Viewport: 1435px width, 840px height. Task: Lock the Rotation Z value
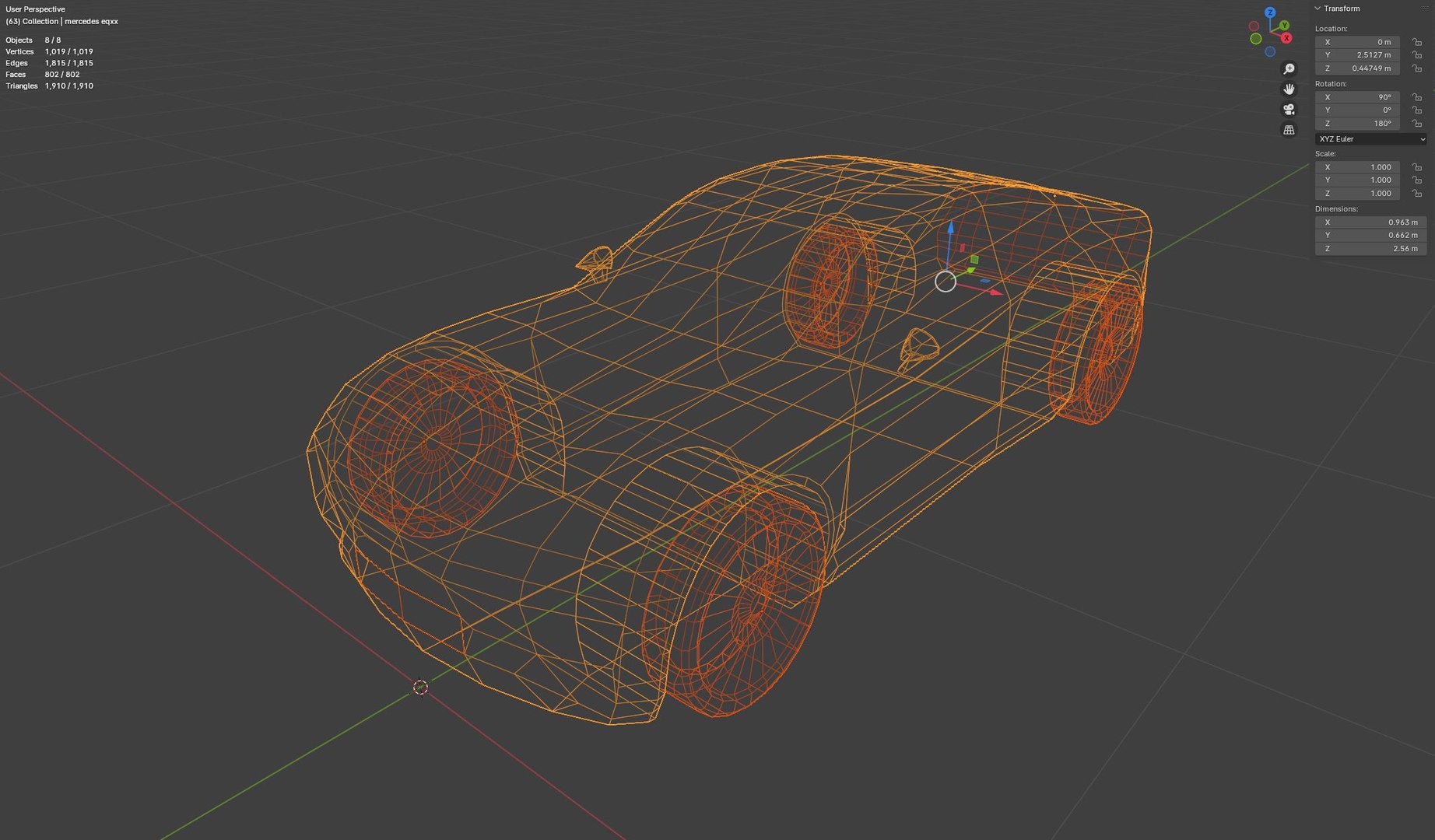1417,124
